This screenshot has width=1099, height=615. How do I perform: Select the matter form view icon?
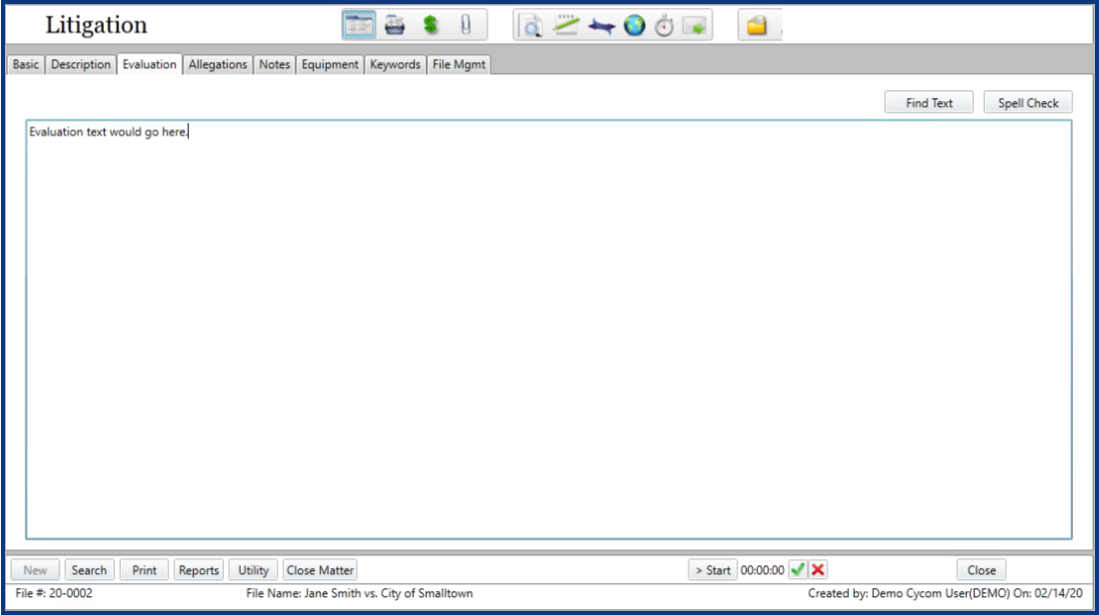[x=359, y=25]
